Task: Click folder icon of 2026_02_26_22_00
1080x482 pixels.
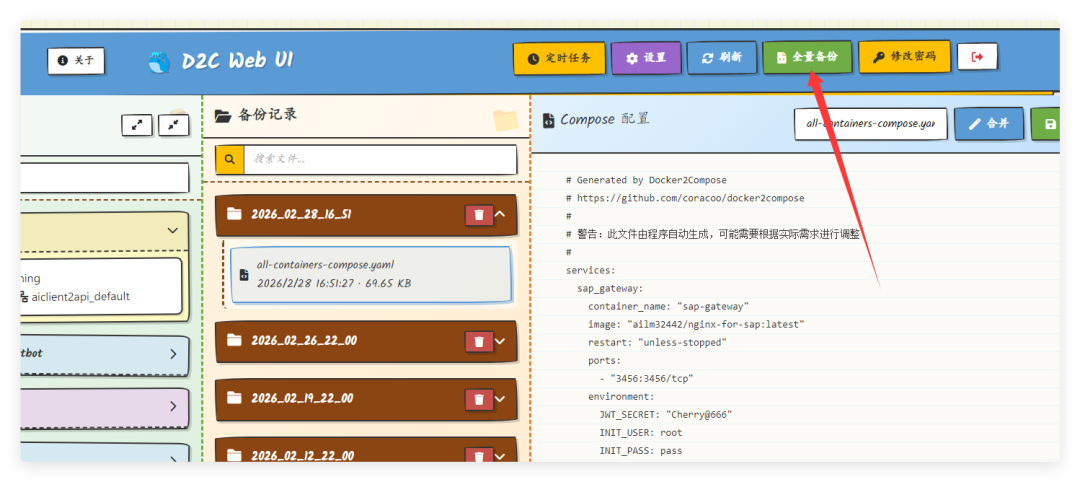Action: tap(235, 340)
